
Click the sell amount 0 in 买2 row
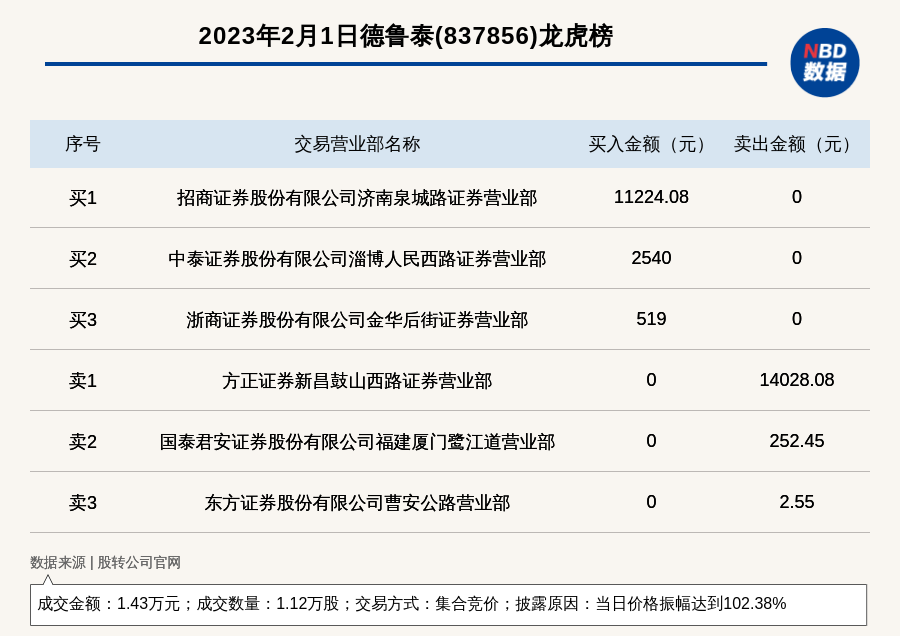click(x=797, y=258)
